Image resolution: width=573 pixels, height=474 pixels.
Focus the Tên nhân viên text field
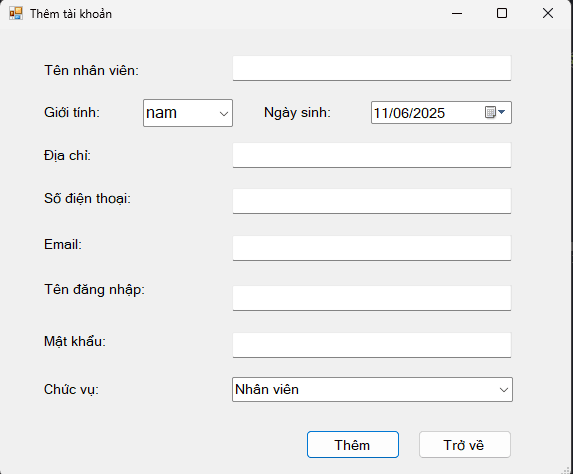[x=372, y=68]
